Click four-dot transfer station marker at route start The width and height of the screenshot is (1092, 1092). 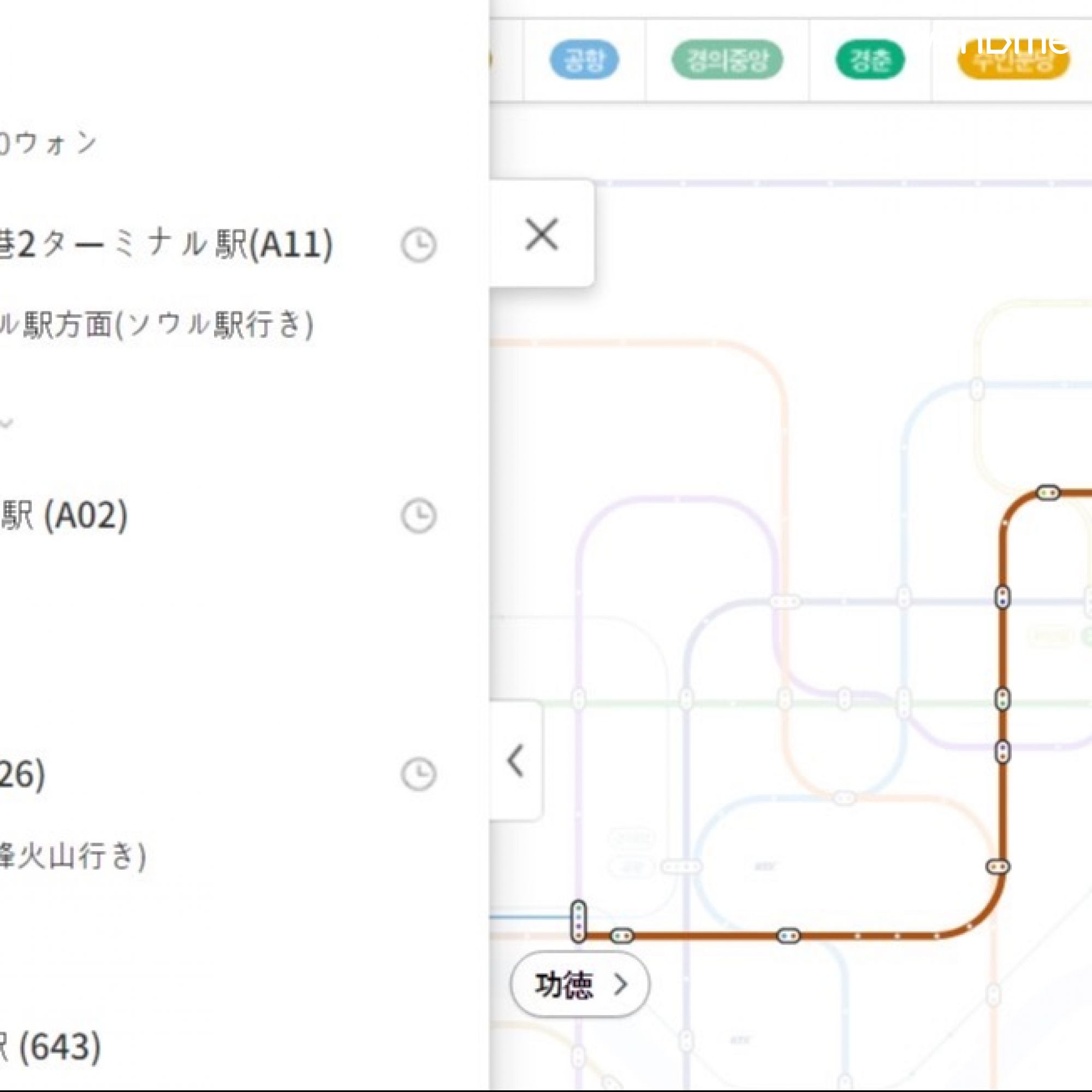[578, 921]
